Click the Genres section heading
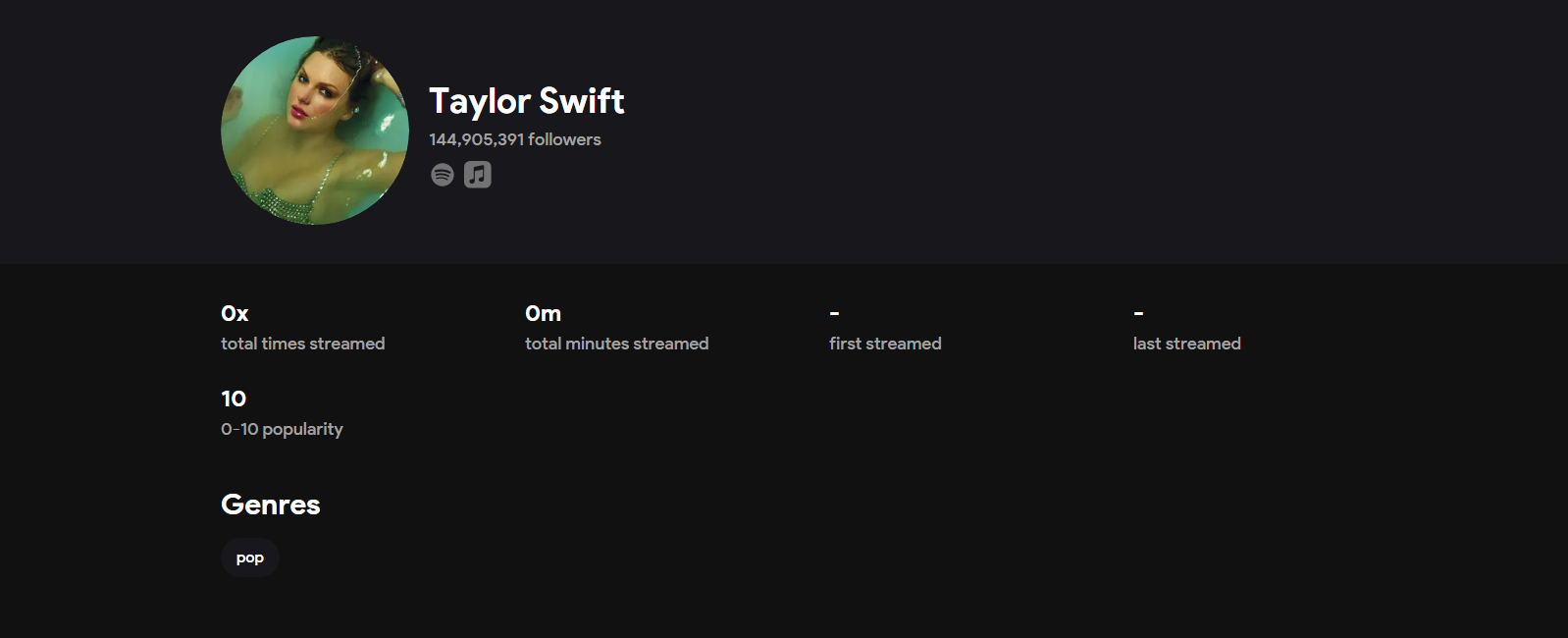Viewport: 1568px width, 638px height. coord(271,505)
